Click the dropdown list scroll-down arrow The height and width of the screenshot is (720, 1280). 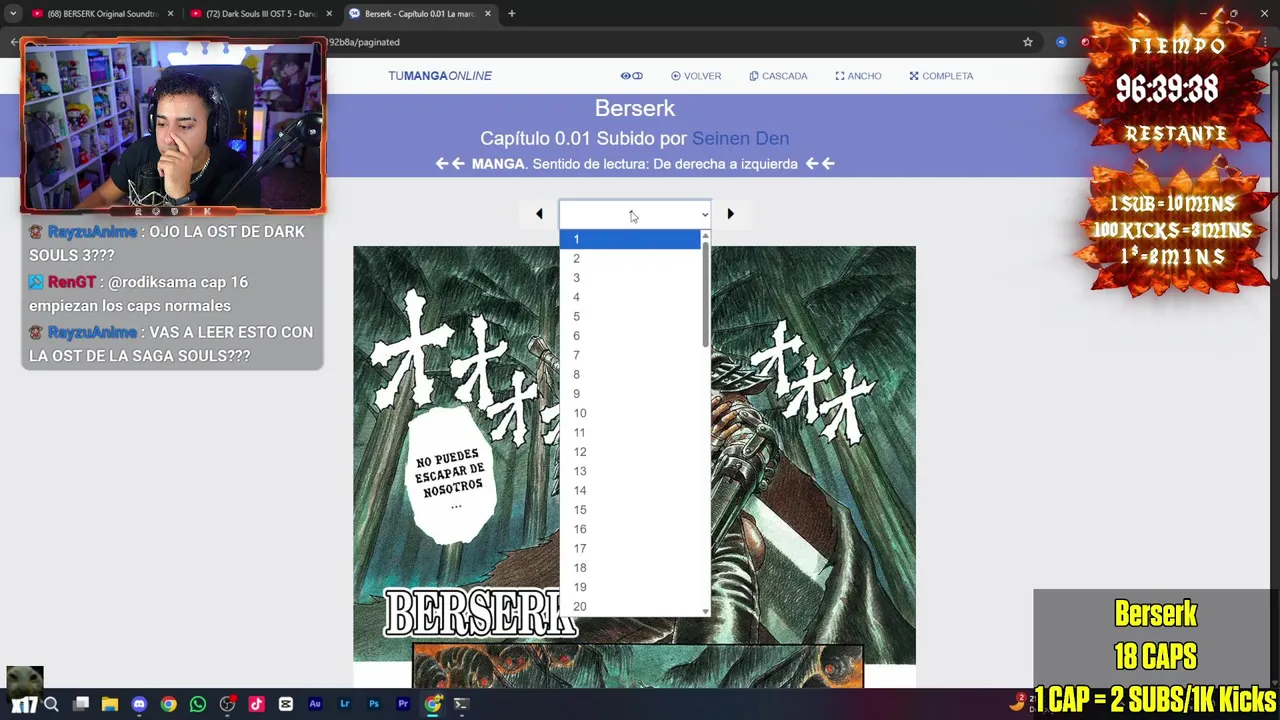(705, 611)
